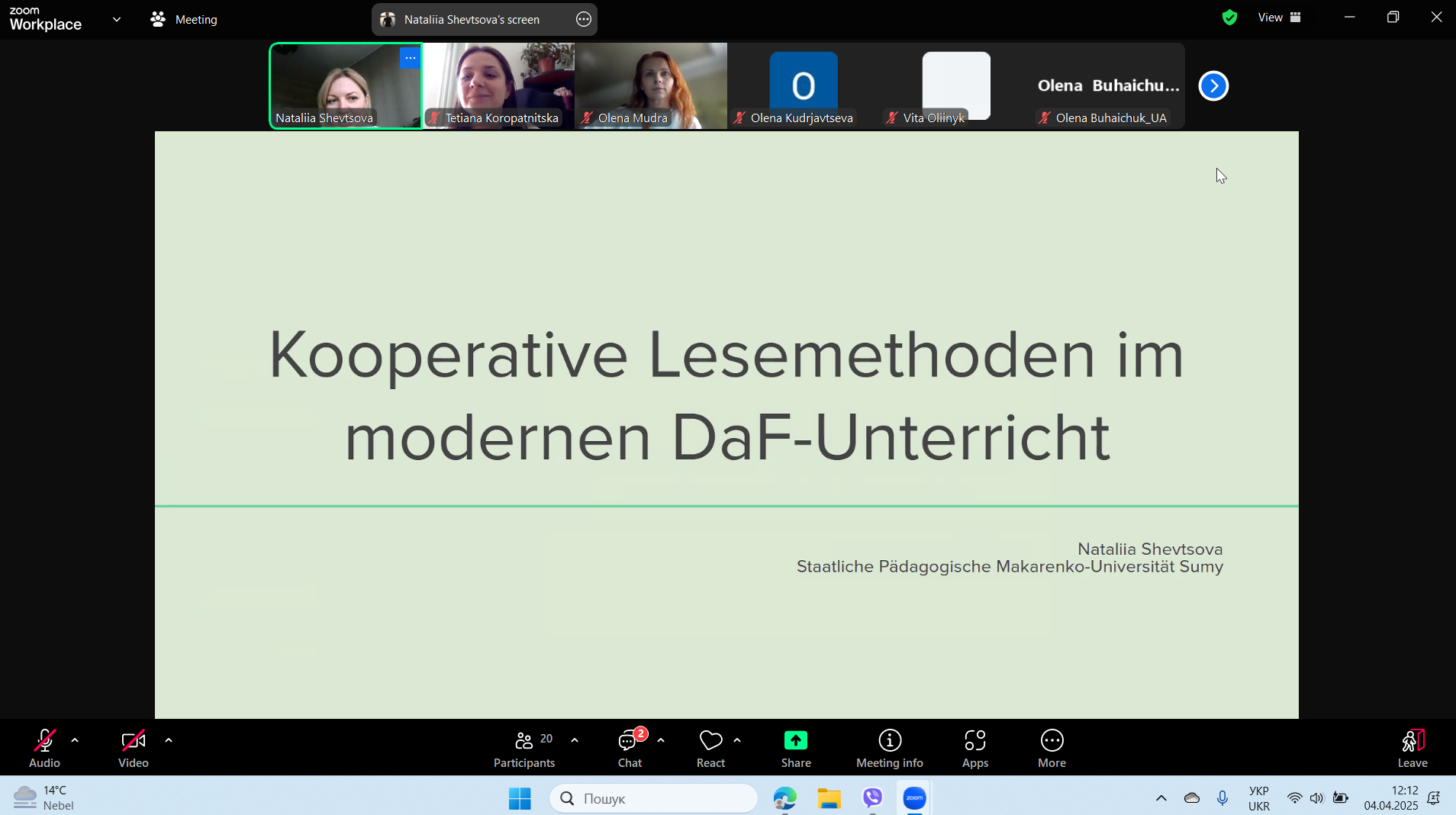
Task: Select Olena Mudra's video thumbnail
Action: (651, 85)
